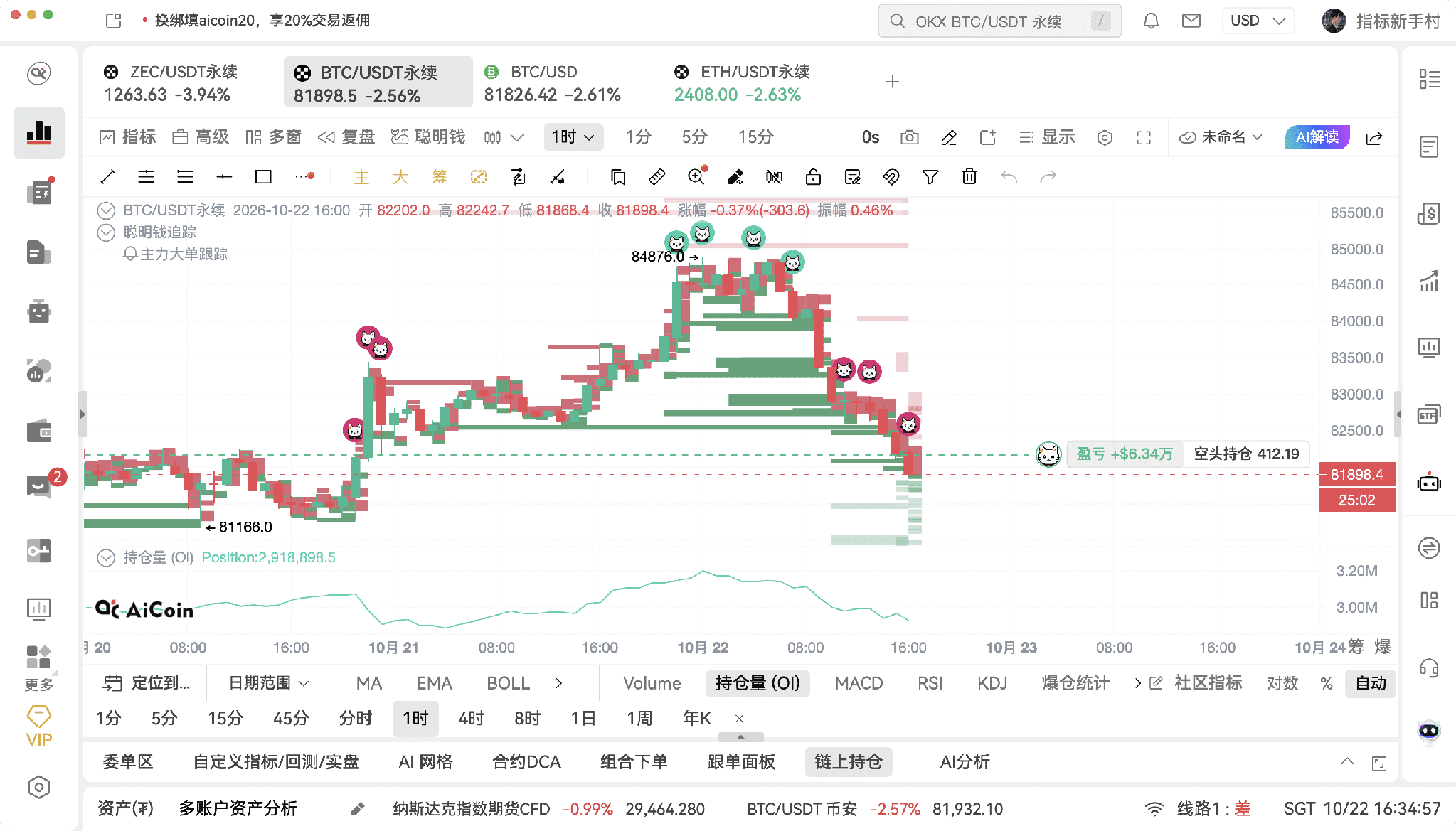Switch to the ETH/USDT永续 tab
1456x831 pixels.
(x=742, y=82)
